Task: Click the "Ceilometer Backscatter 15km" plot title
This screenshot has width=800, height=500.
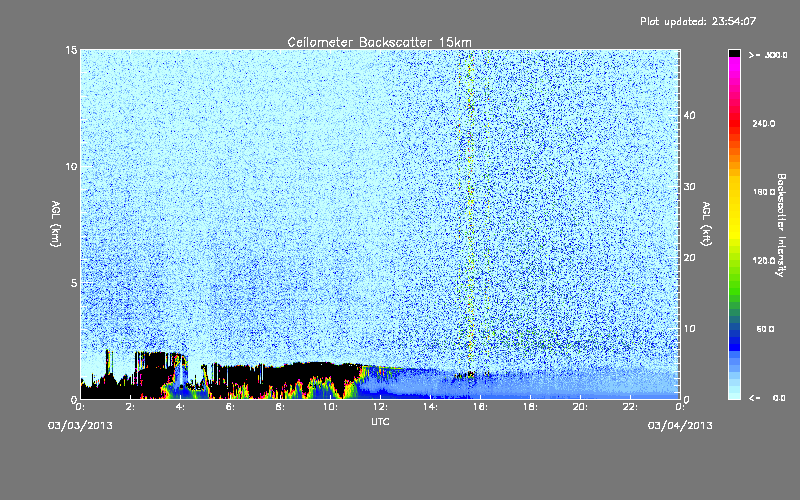Action: click(x=380, y=42)
